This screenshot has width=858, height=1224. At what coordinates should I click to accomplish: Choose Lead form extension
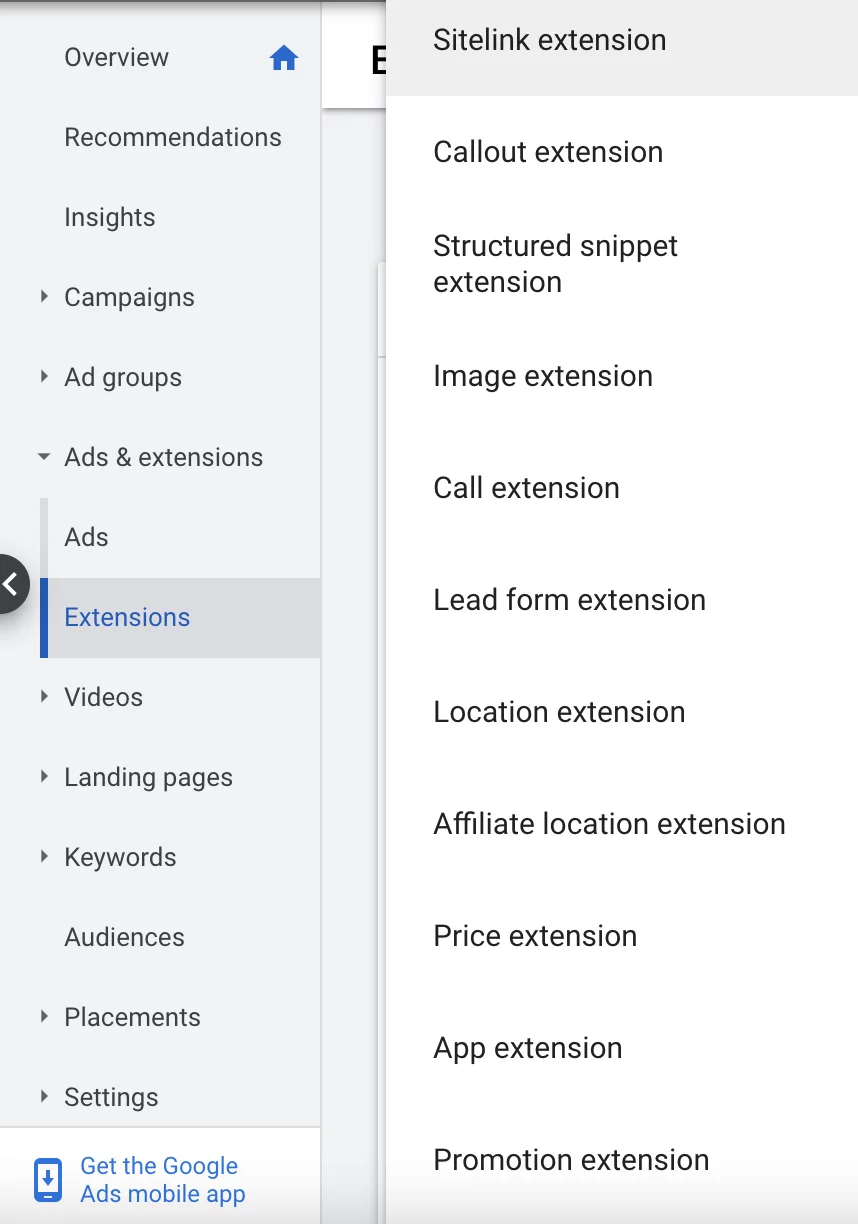tap(569, 600)
